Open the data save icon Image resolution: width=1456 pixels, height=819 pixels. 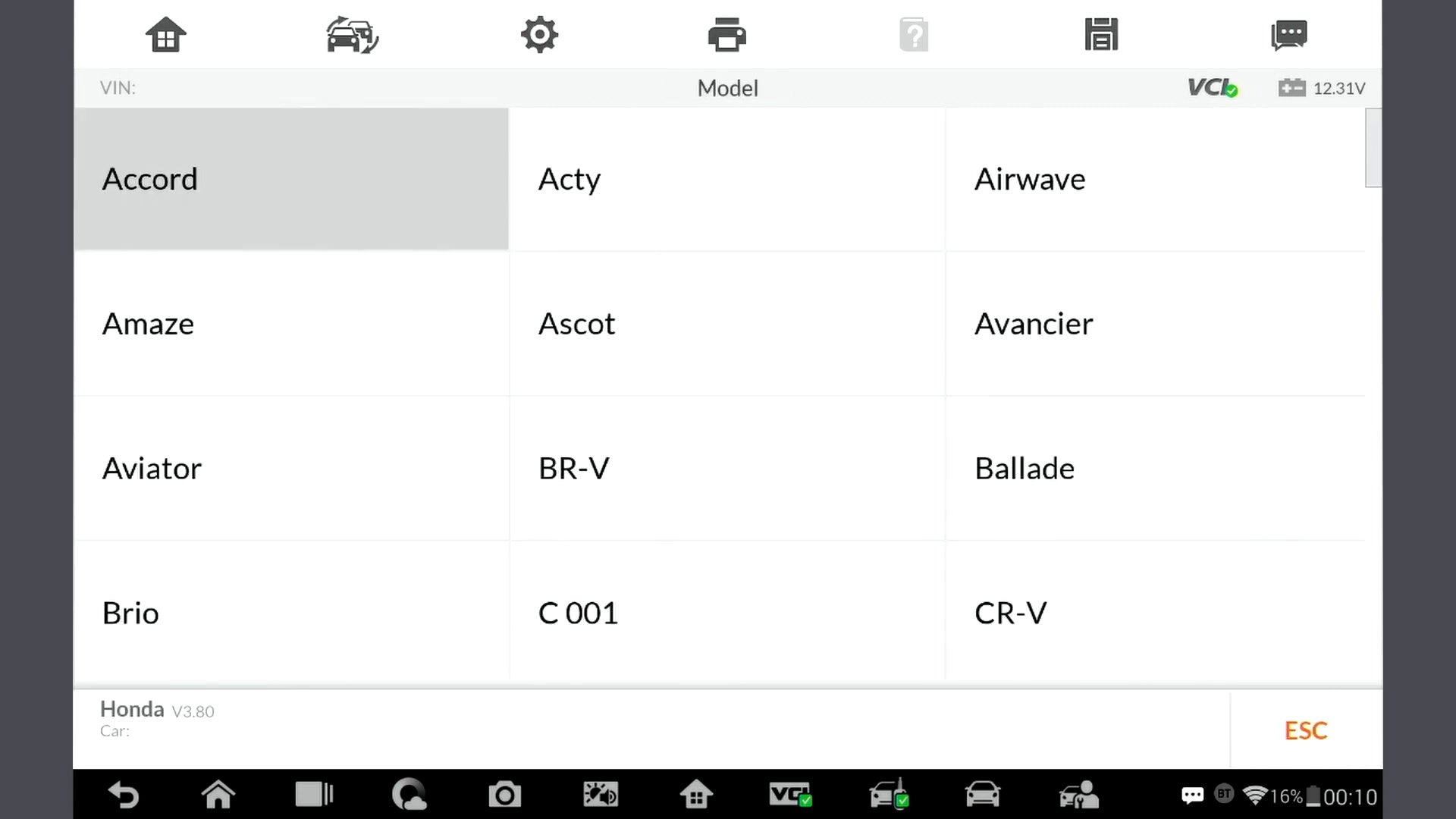[1101, 35]
